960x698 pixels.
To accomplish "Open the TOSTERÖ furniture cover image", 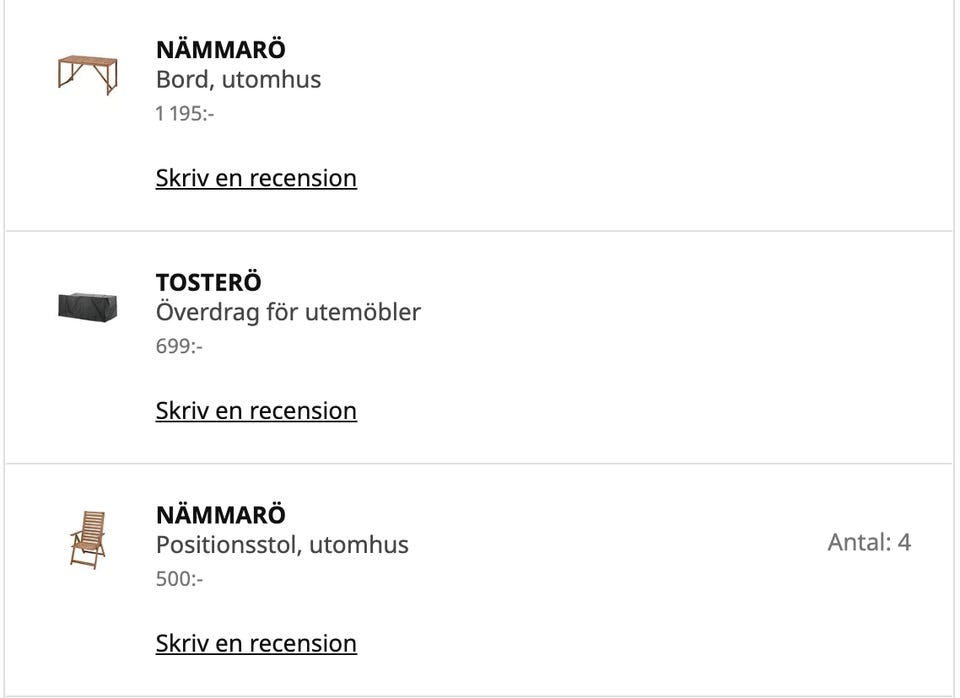I will coord(87,306).
